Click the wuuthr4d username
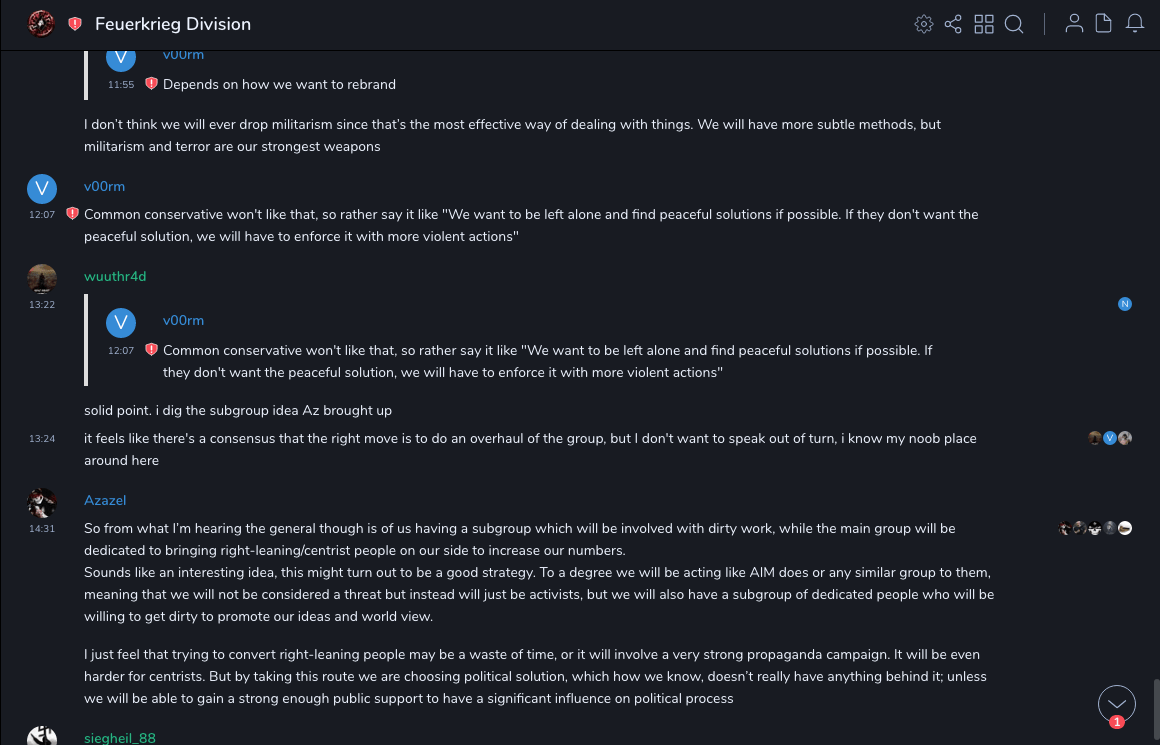Viewport: 1160px width, 745px height. [x=115, y=276]
